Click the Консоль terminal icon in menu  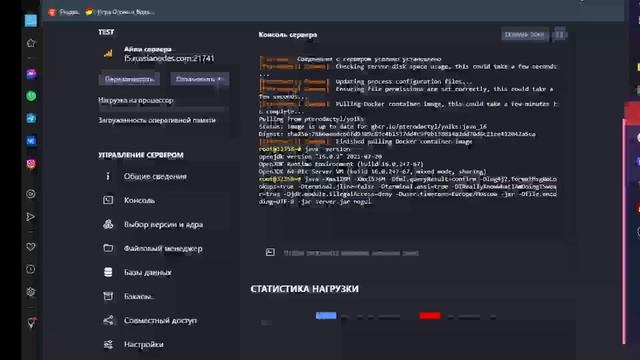[108, 200]
